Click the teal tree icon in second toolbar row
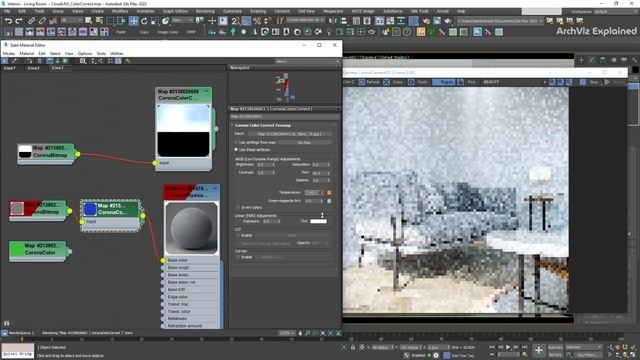The image size is (640, 360). coord(233,31)
